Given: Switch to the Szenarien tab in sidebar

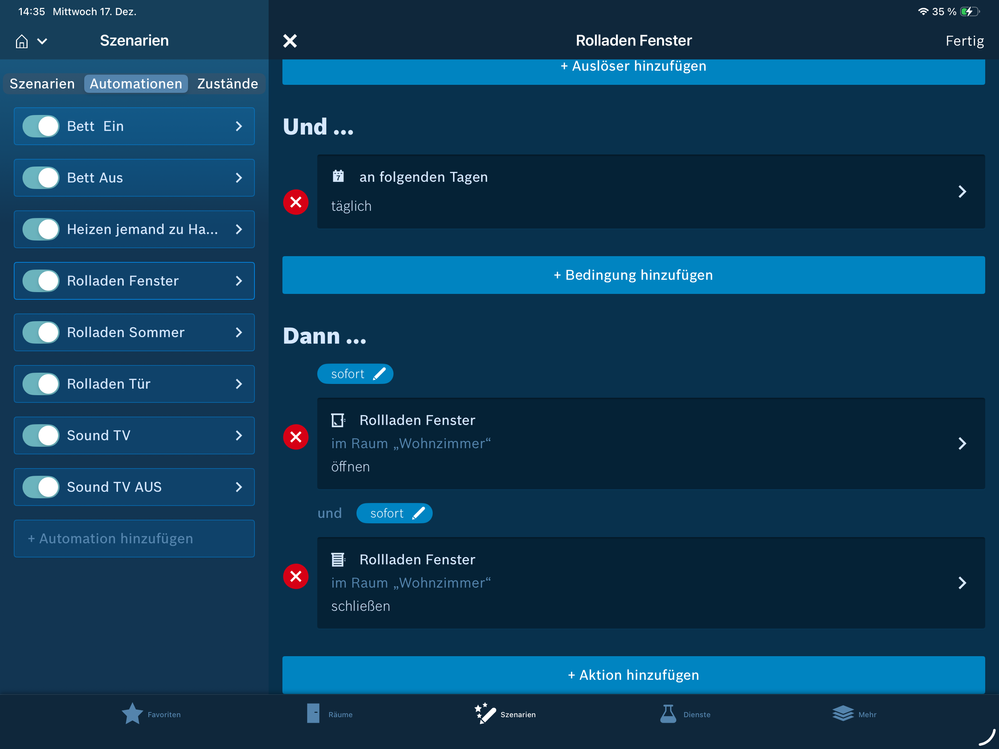Looking at the screenshot, I should coord(42,84).
